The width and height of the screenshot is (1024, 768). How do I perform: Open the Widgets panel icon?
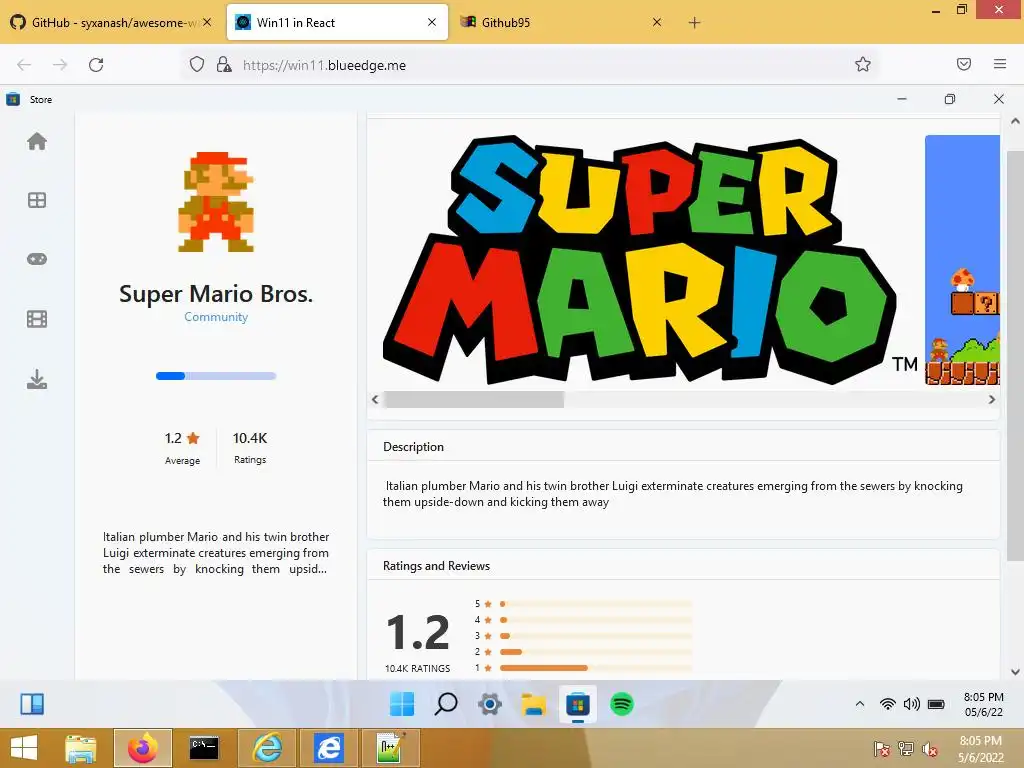[32, 704]
